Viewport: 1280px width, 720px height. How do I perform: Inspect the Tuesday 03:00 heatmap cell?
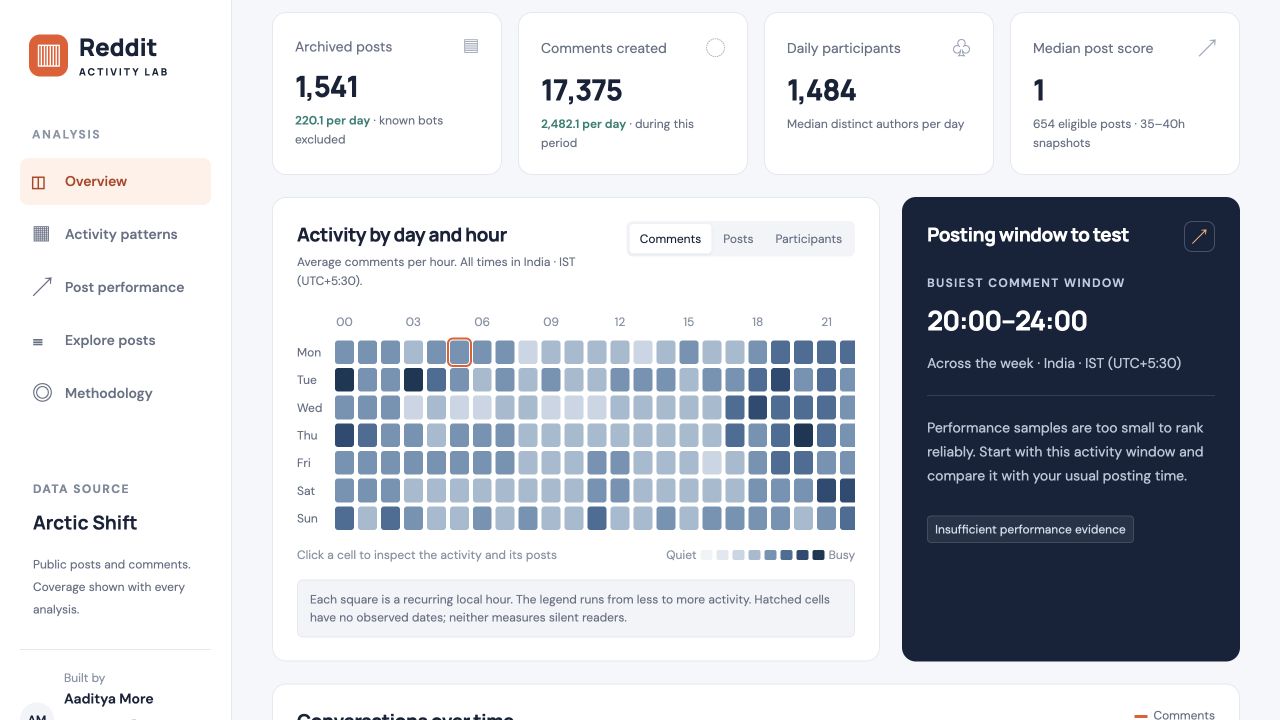[413, 380]
